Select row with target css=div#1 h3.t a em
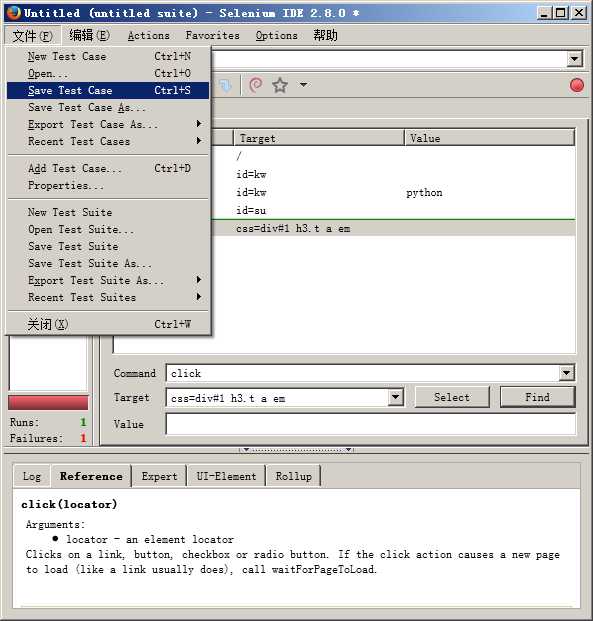593x621 pixels. tap(392, 229)
